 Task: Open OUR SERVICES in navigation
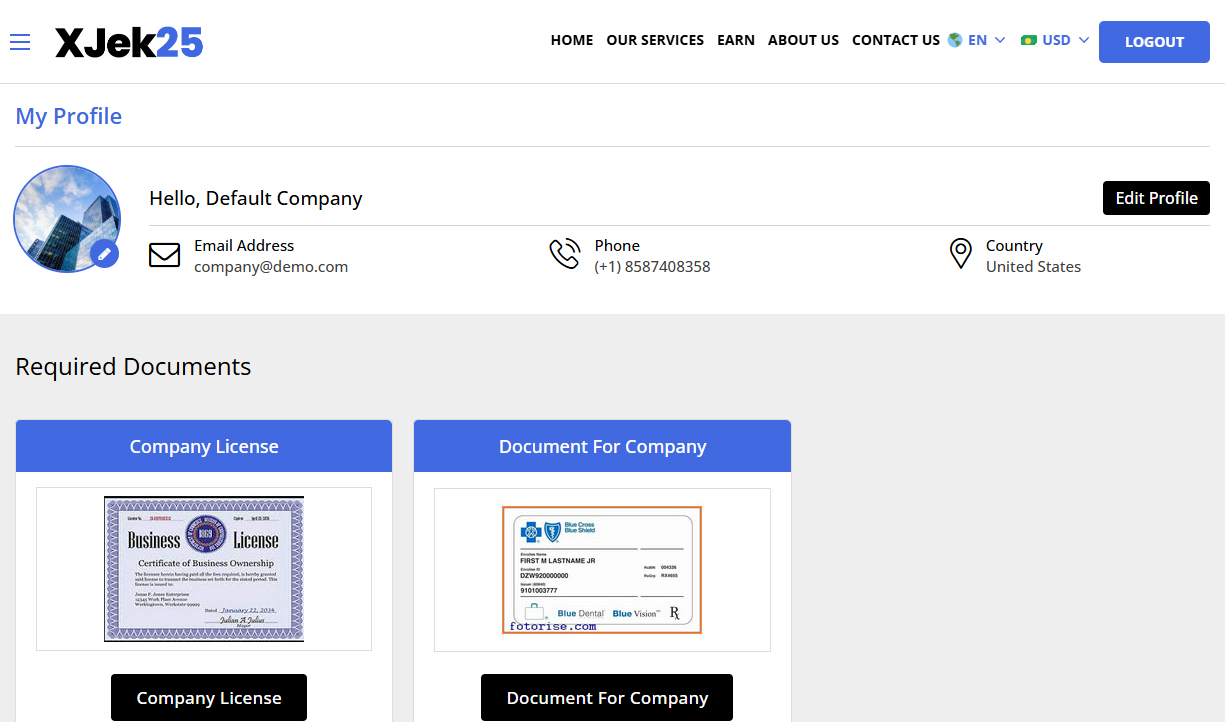(655, 41)
